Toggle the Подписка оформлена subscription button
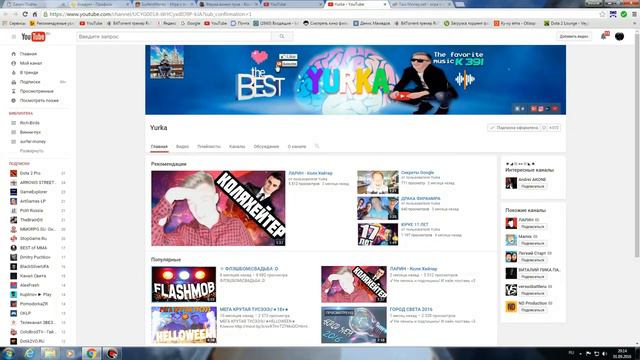640x360 pixels. pyautogui.click(x=514, y=128)
